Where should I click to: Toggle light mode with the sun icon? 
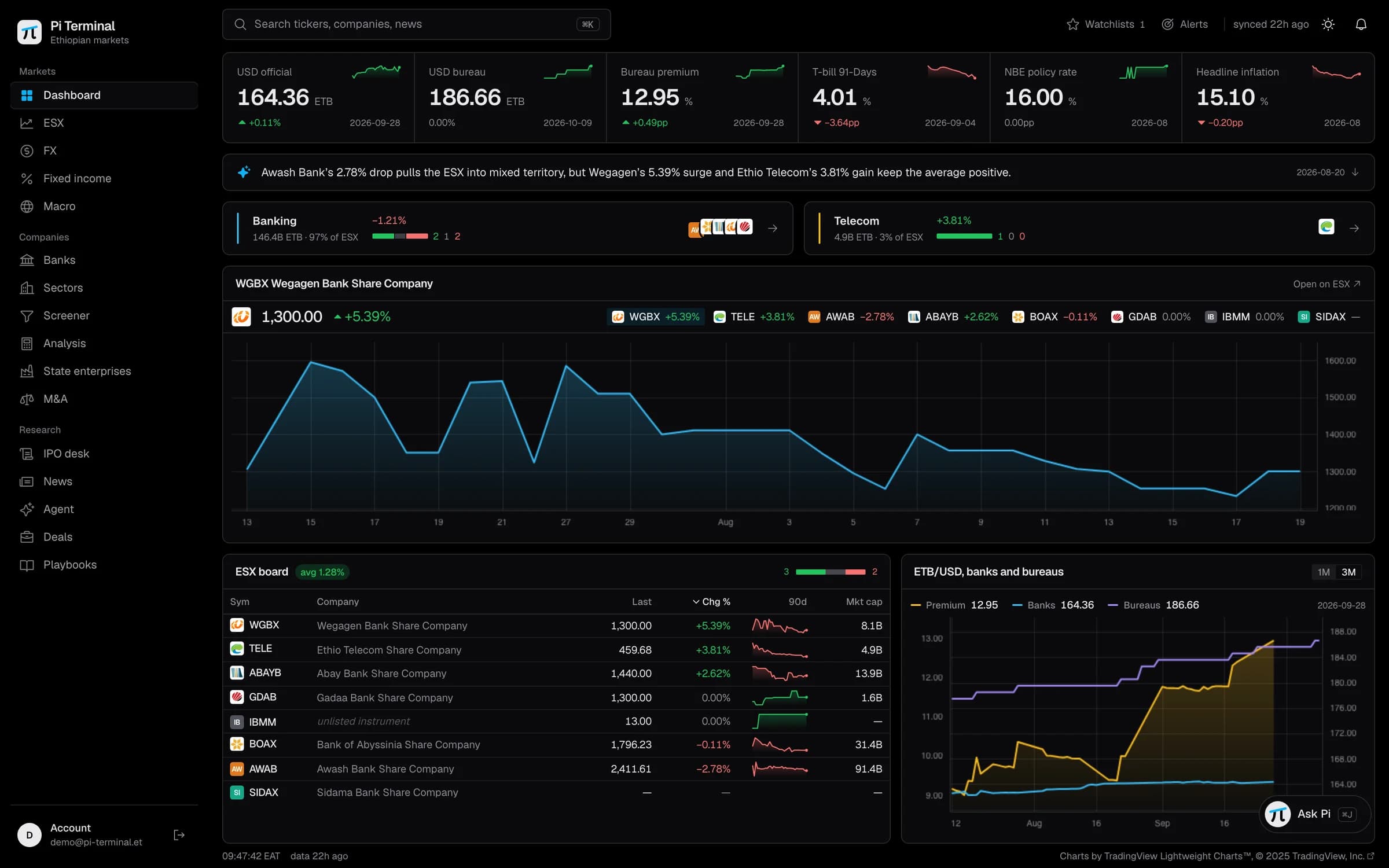1328,24
